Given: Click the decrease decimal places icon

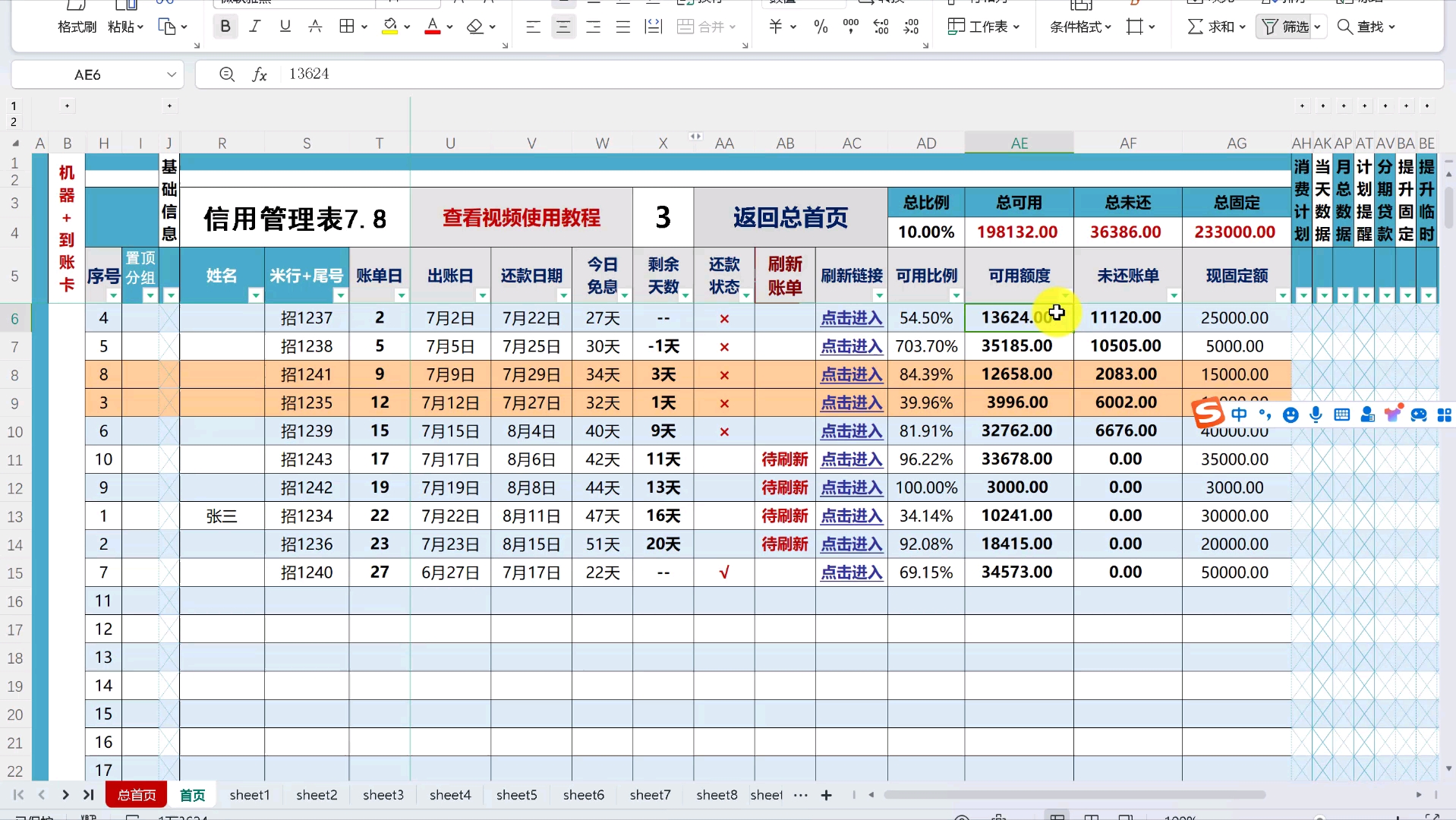Looking at the screenshot, I should click(x=912, y=27).
